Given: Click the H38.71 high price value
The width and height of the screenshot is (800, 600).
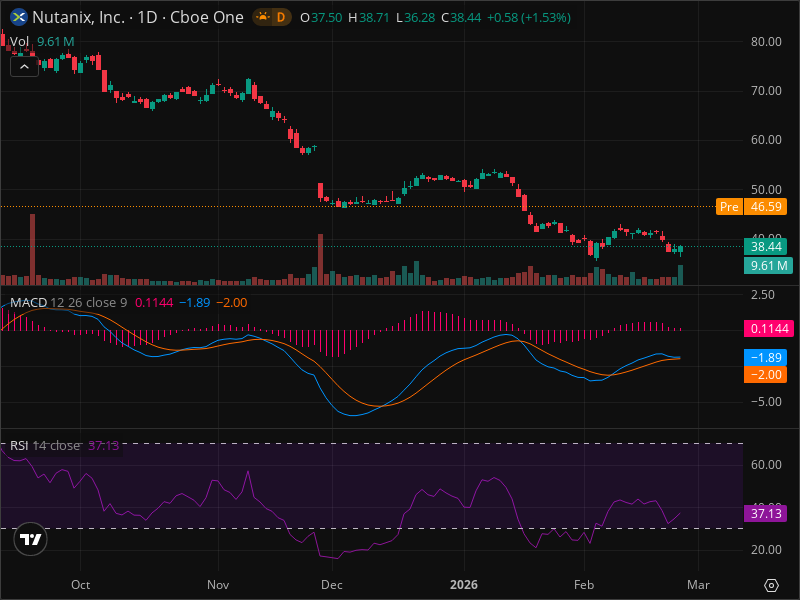Looking at the screenshot, I should 368,17.
